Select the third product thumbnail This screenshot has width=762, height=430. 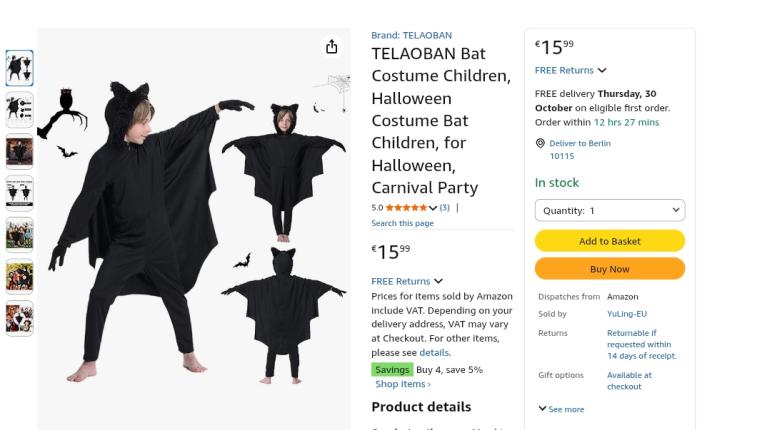tap(19, 151)
